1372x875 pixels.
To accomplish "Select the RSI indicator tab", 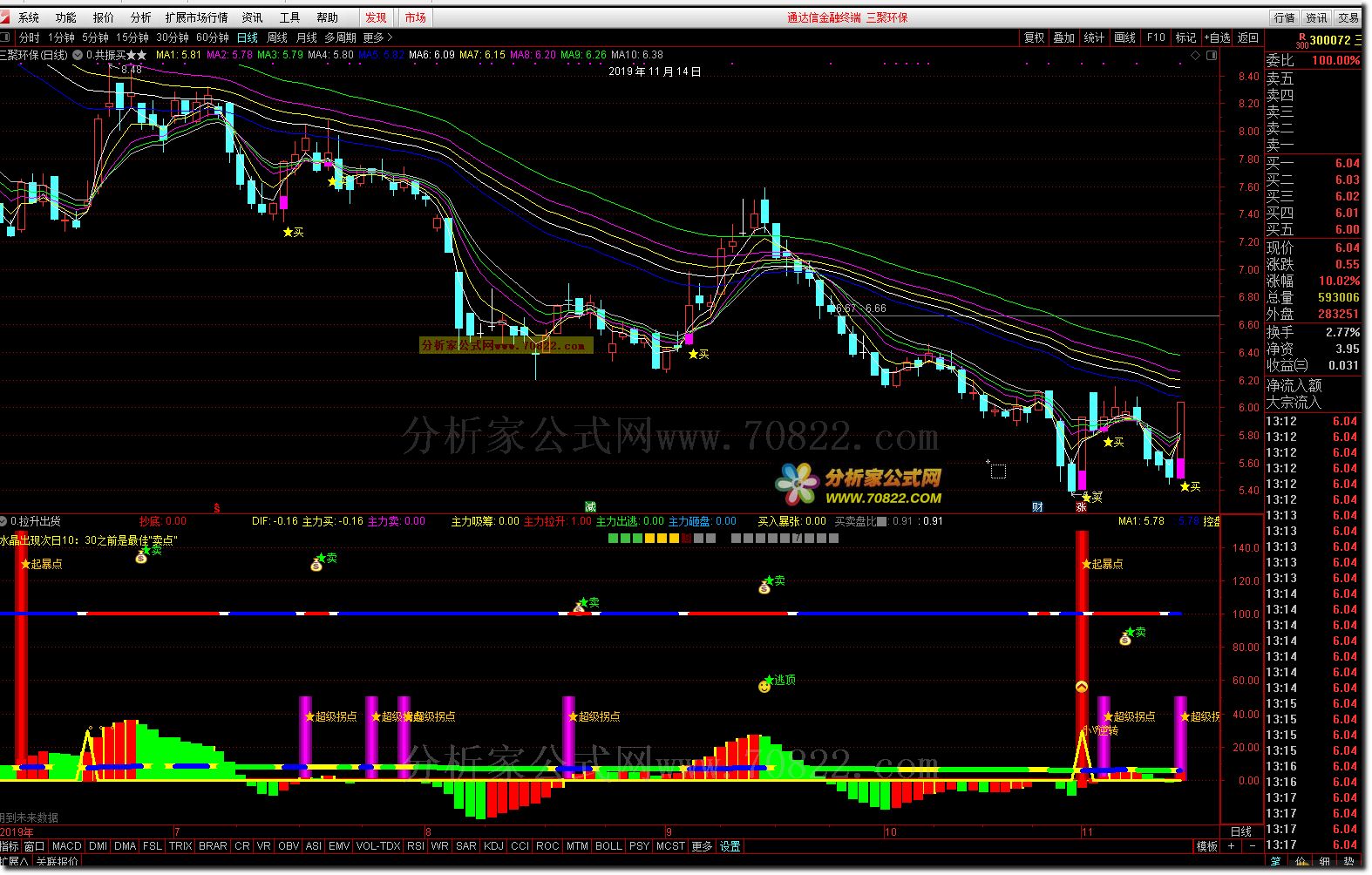I will [415, 846].
